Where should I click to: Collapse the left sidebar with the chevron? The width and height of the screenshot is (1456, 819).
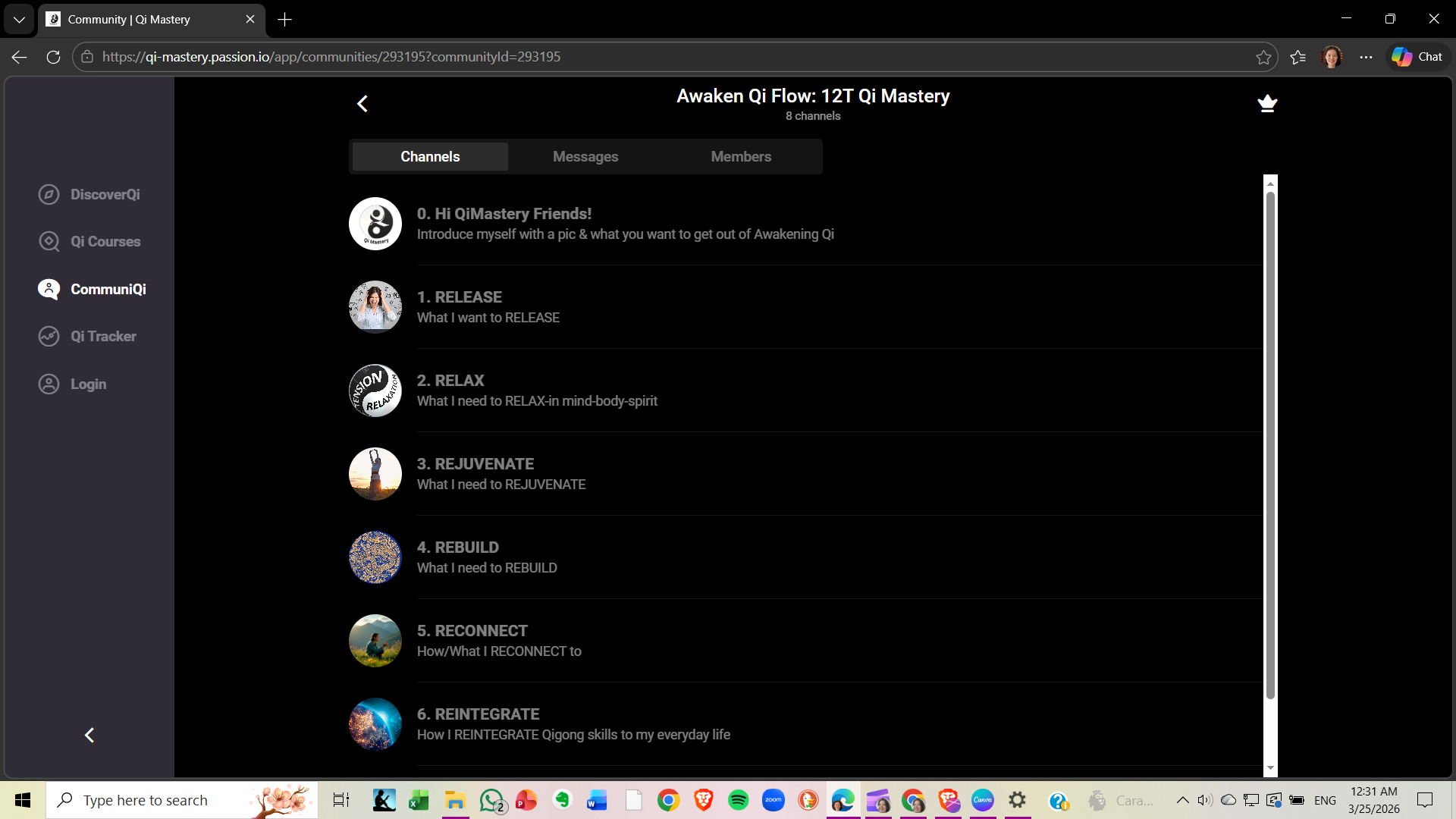89,735
